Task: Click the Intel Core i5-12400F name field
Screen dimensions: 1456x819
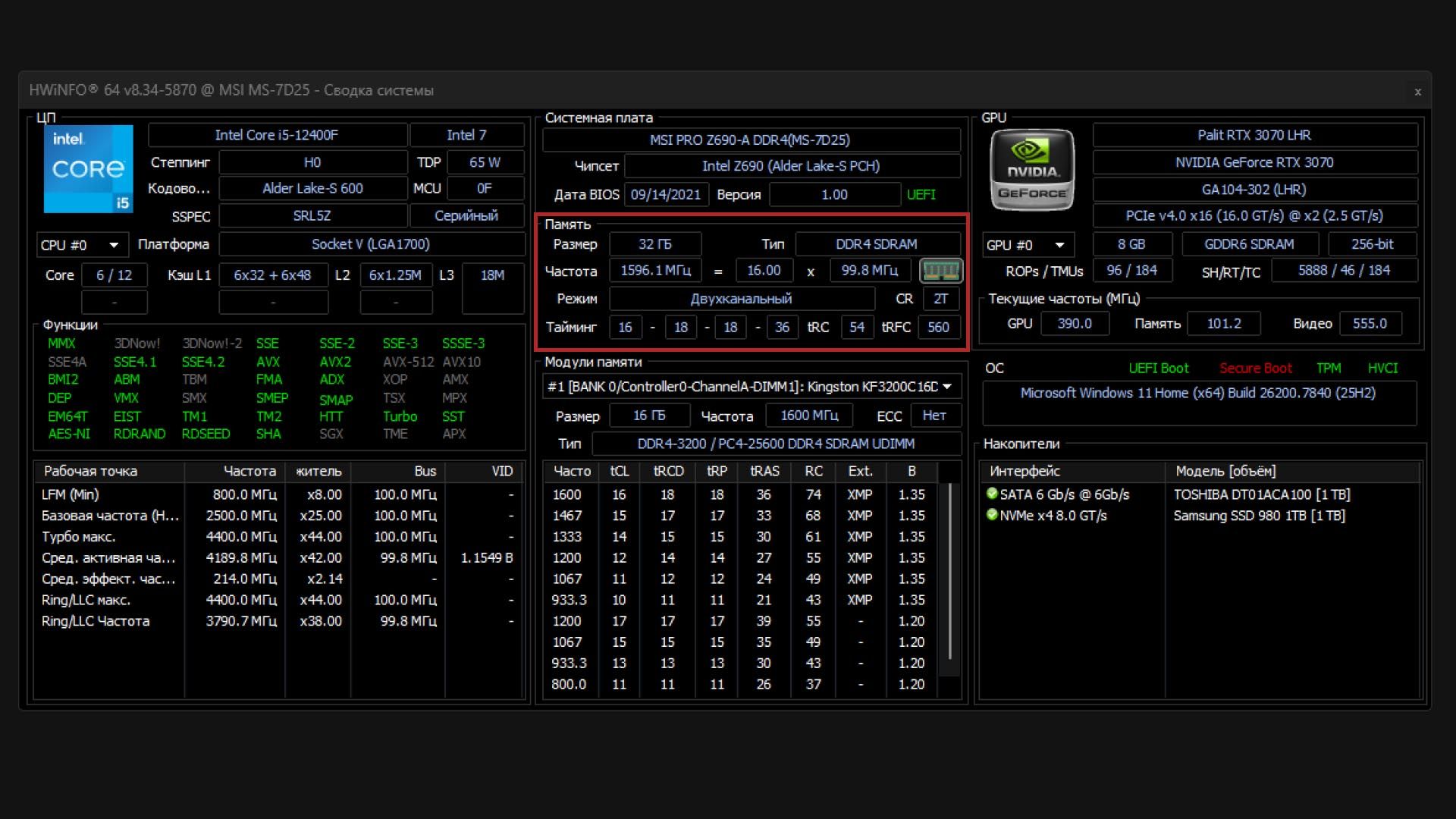Action: pos(277,135)
